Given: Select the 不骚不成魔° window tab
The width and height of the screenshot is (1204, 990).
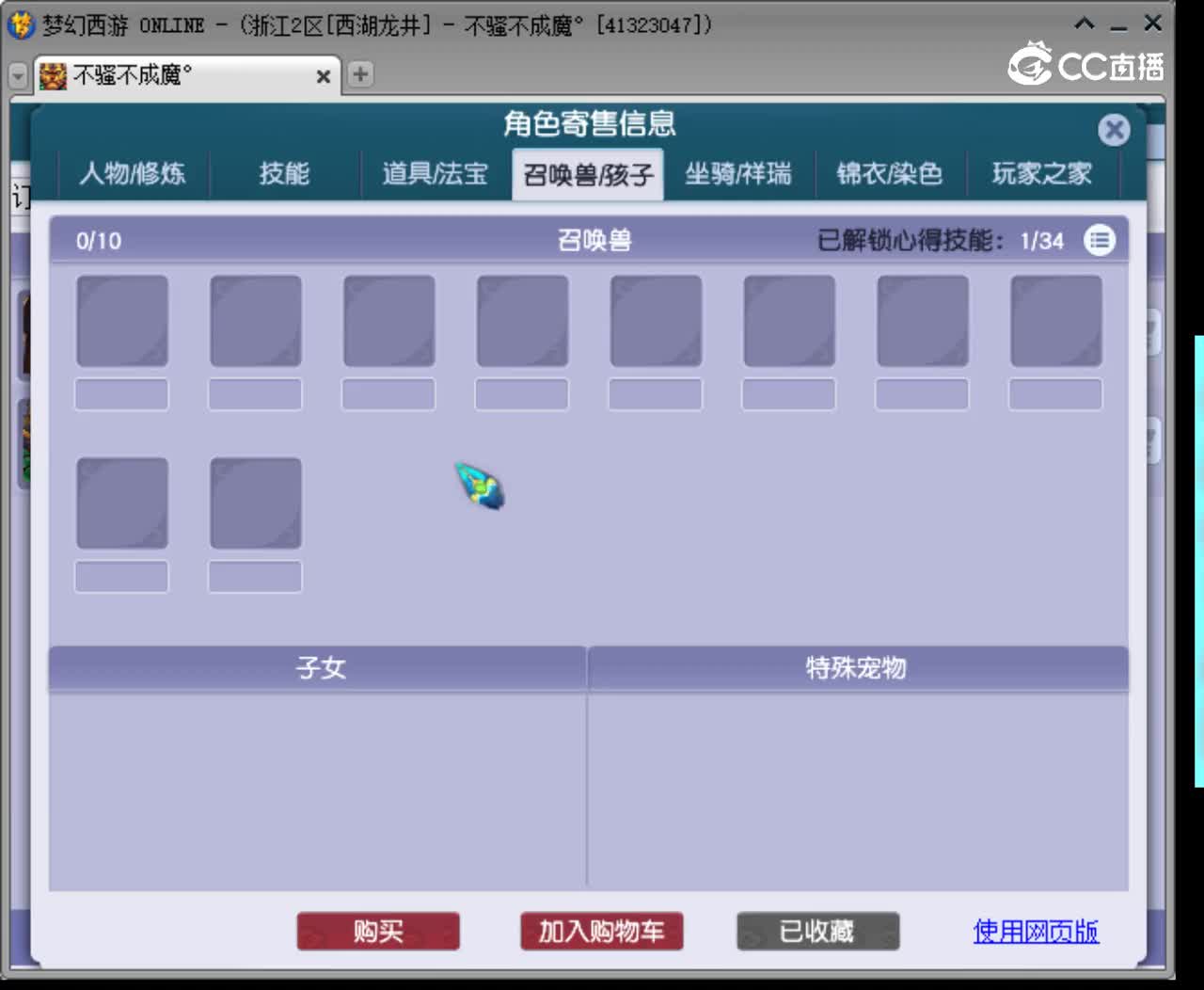Looking at the screenshot, I should click(186, 75).
